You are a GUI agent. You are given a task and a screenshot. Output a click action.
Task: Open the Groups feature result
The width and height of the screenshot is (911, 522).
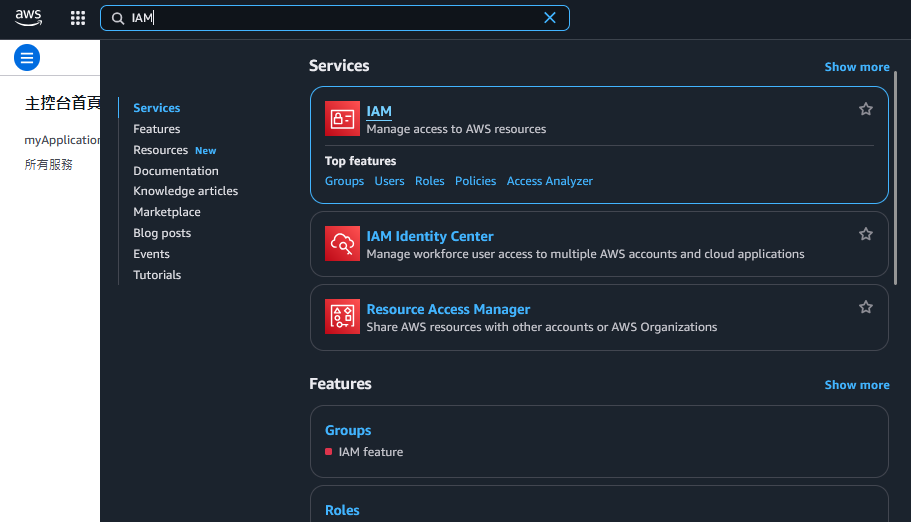pos(347,430)
